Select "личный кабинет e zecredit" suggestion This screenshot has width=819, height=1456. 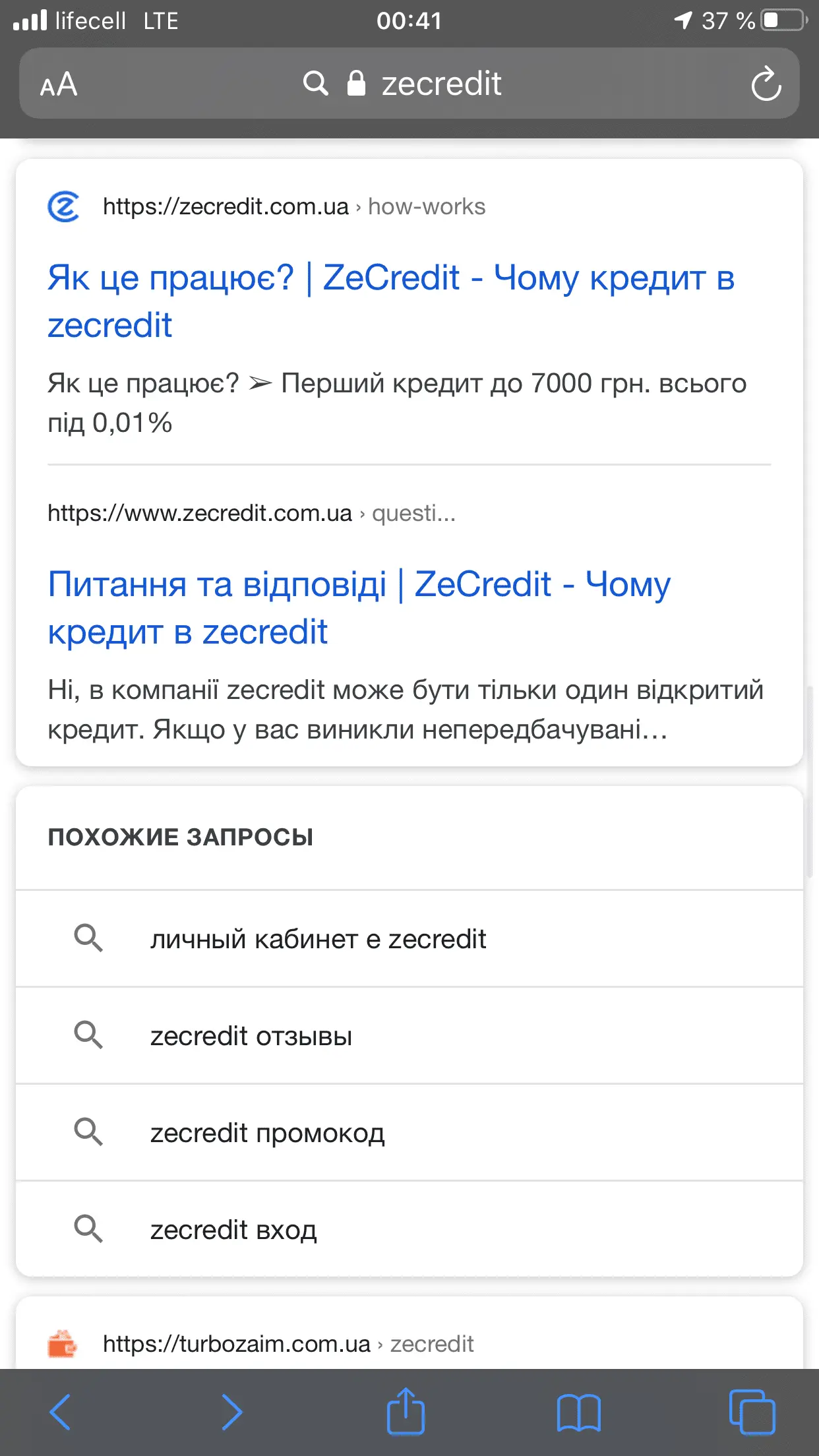coord(318,939)
